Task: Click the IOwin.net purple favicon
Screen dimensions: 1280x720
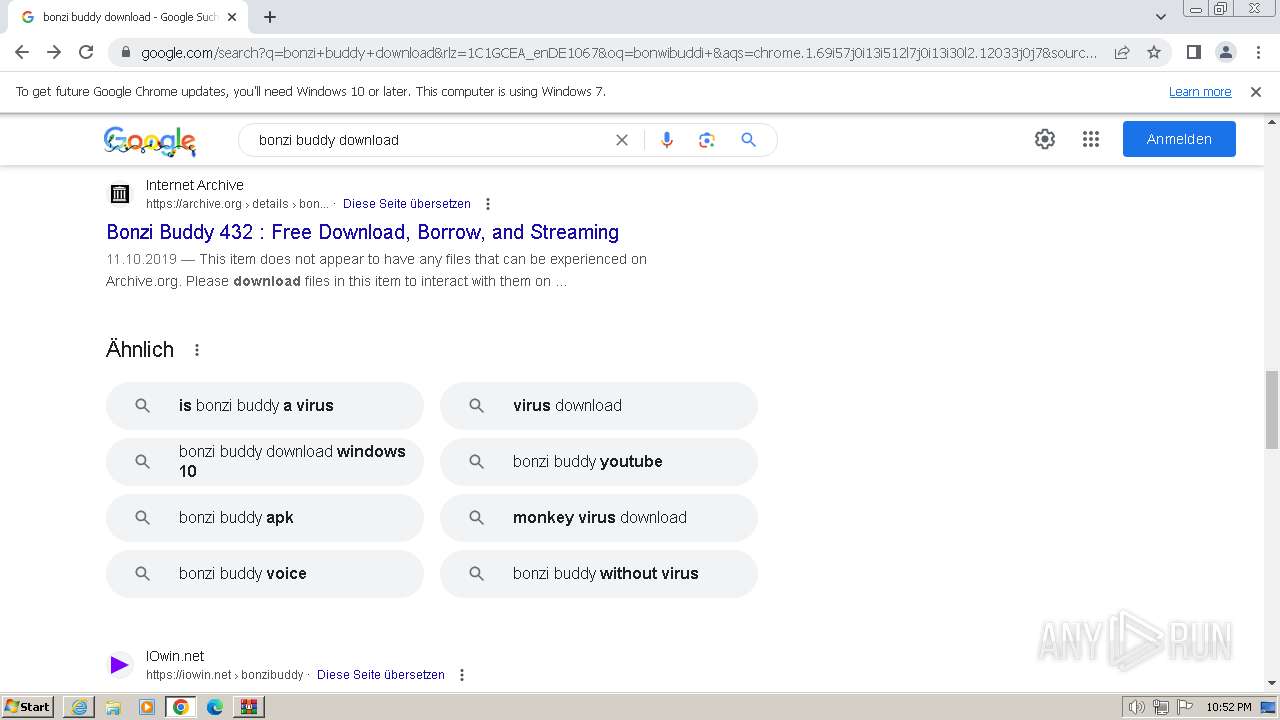Action: pyautogui.click(x=120, y=665)
